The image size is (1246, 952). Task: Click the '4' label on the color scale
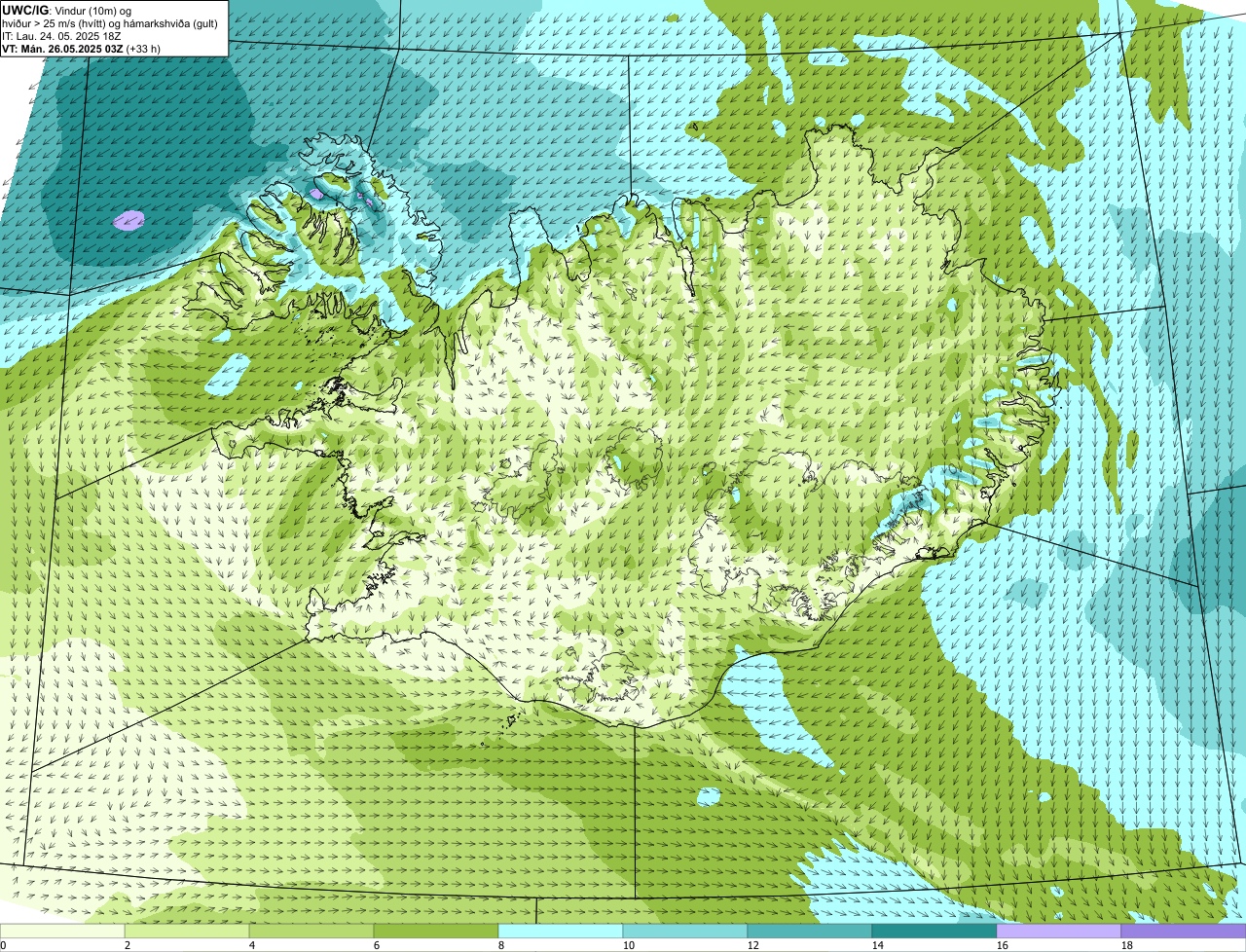252,945
